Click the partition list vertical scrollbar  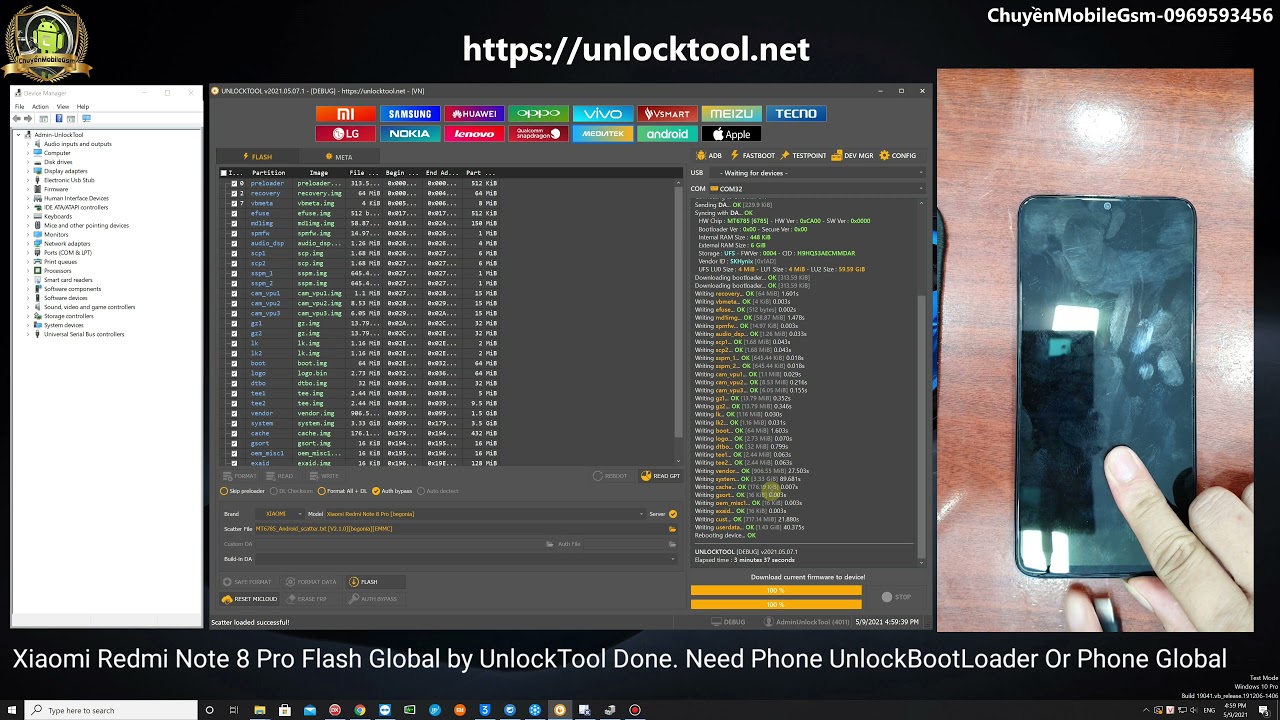click(x=680, y=310)
